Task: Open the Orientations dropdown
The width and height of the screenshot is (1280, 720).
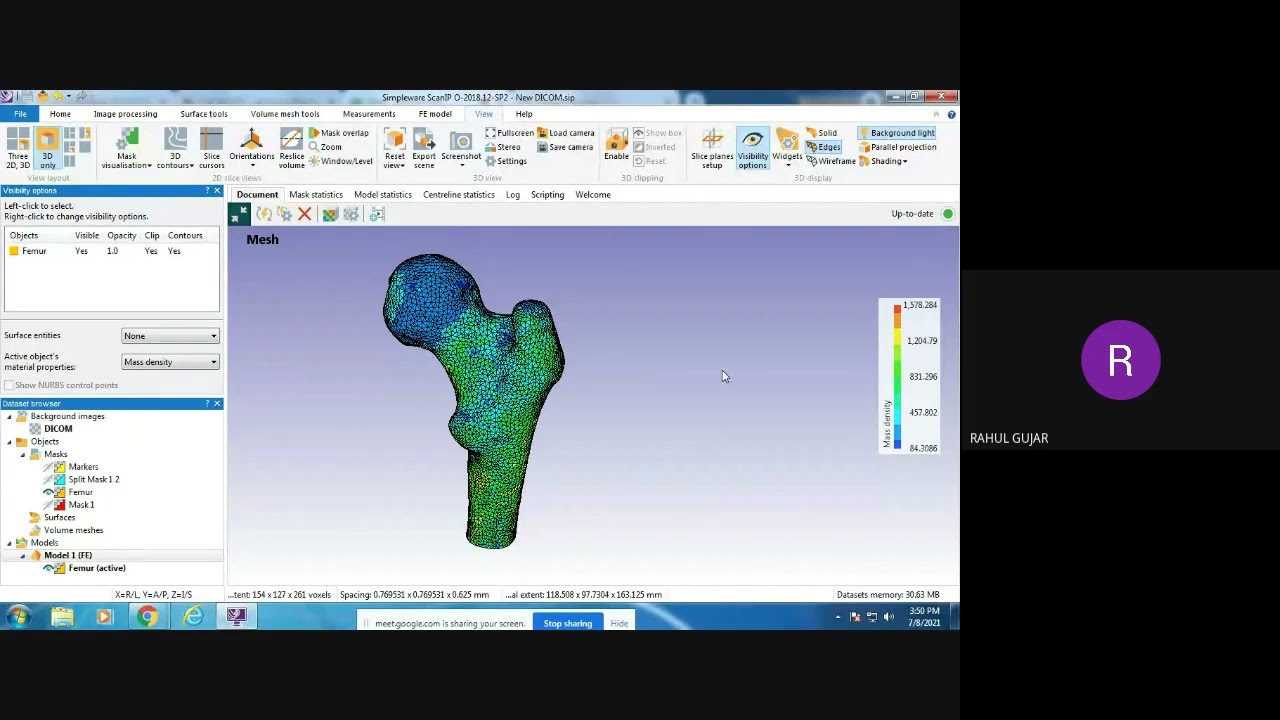Action: [252, 148]
